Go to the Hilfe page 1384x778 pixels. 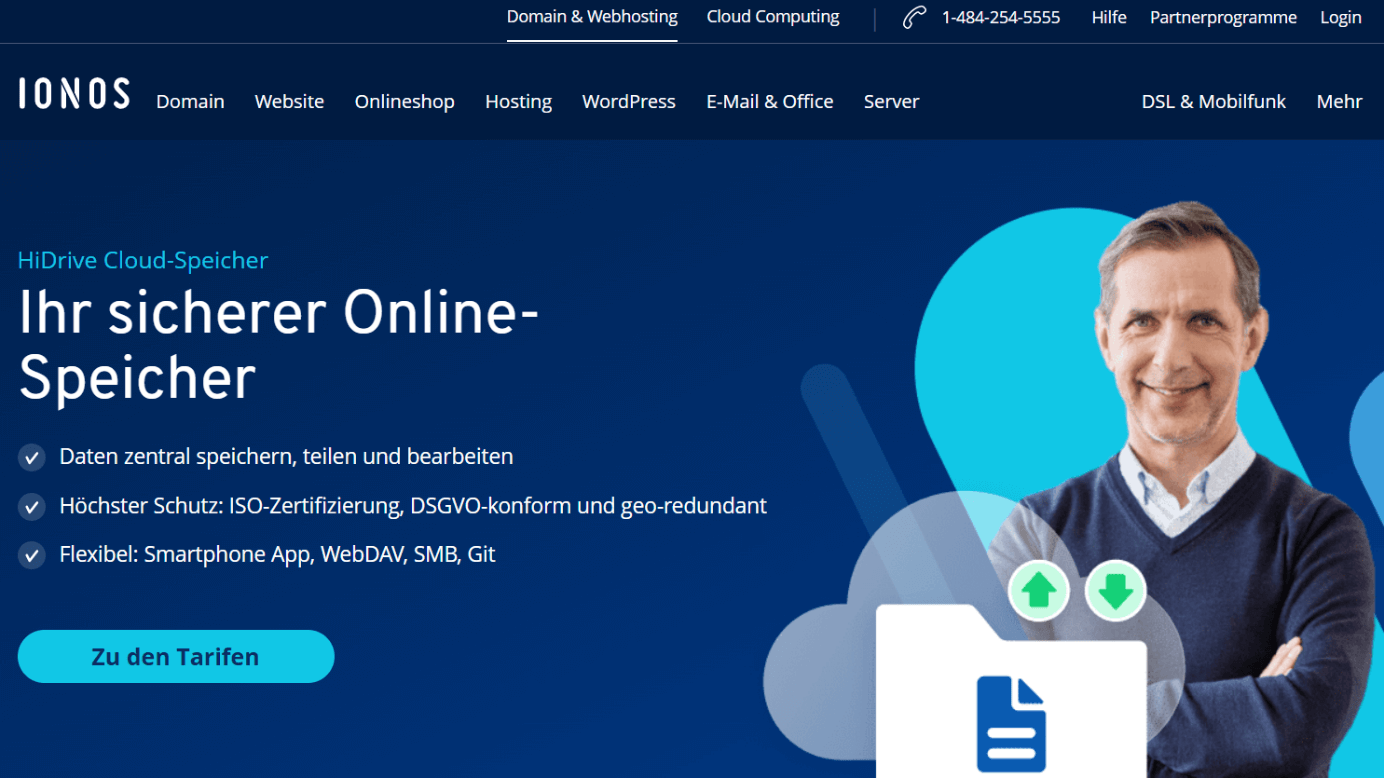[1109, 18]
